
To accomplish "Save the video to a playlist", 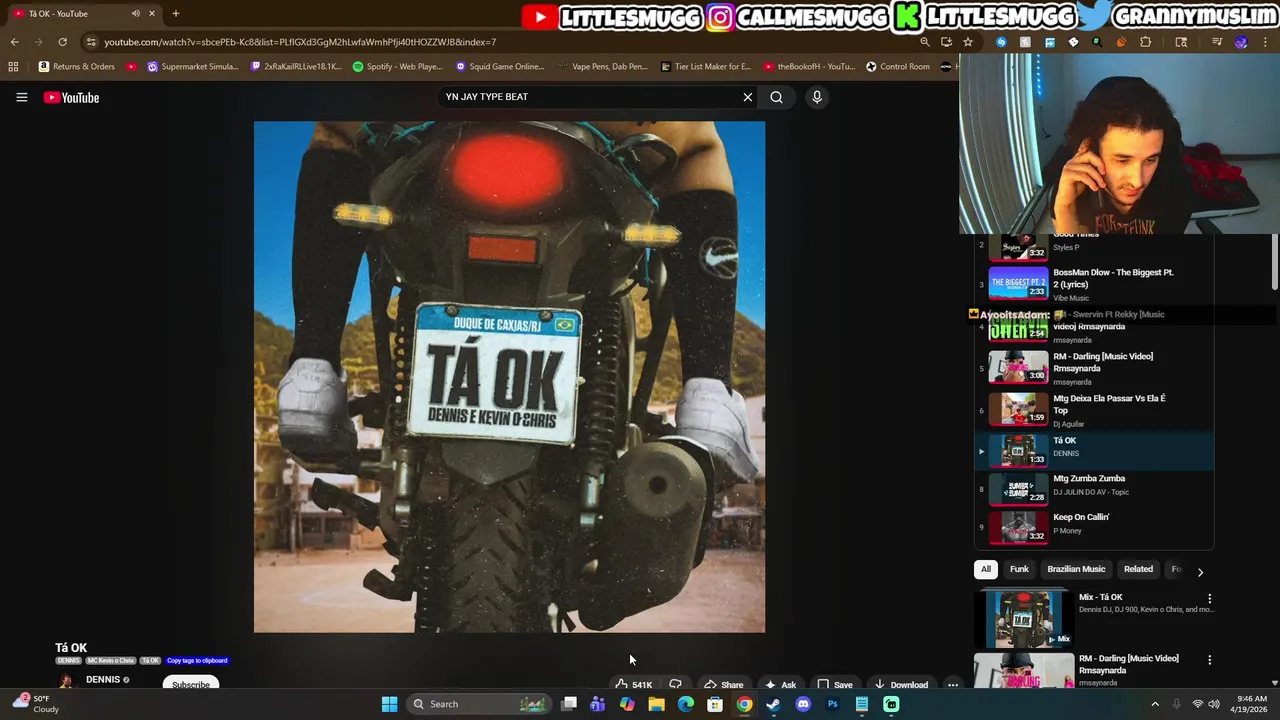I will point(835,685).
